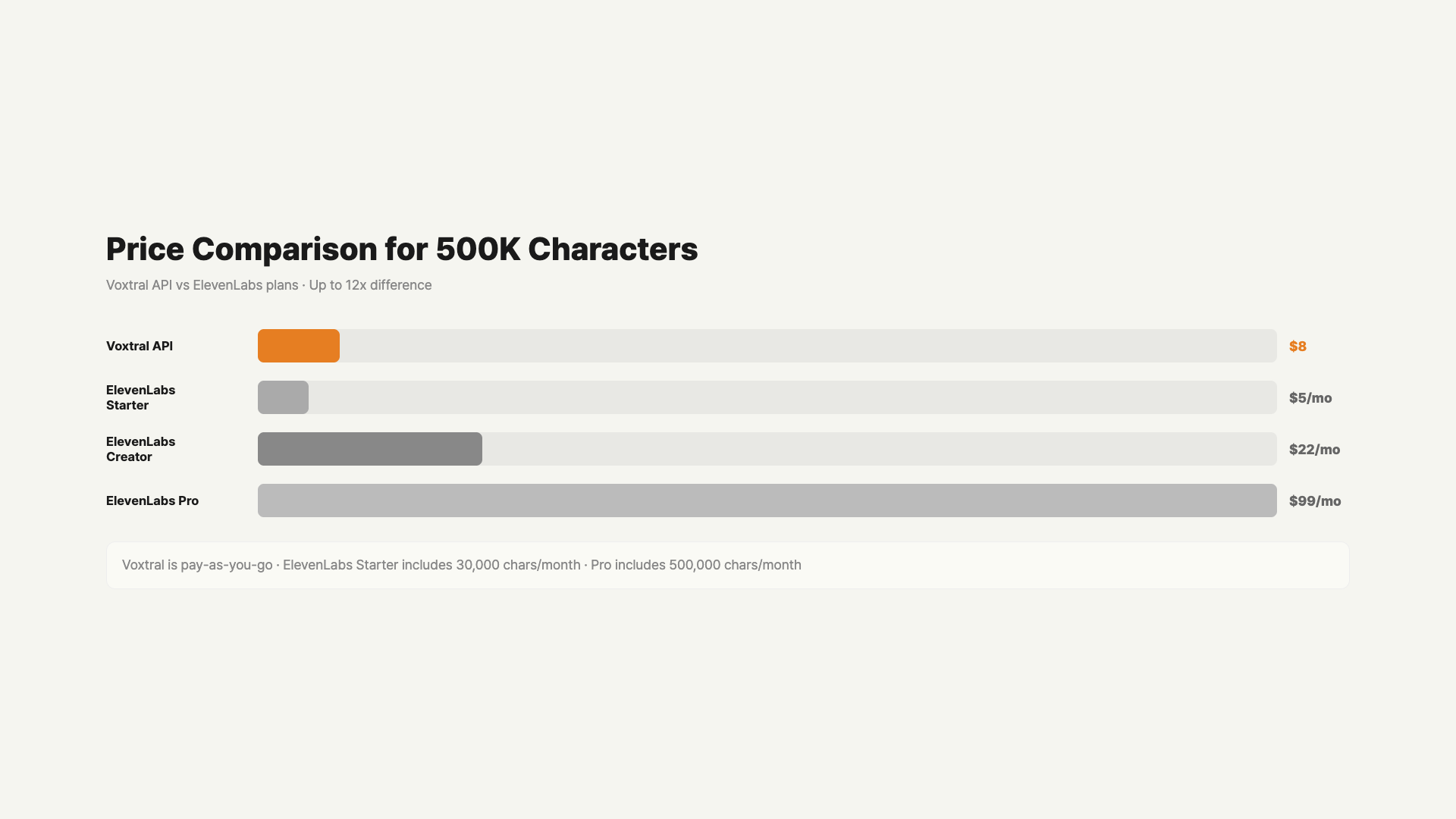1456x819 pixels.
Task: Click the empty track right of Voxtral bar
Action: tap(808, 346)
